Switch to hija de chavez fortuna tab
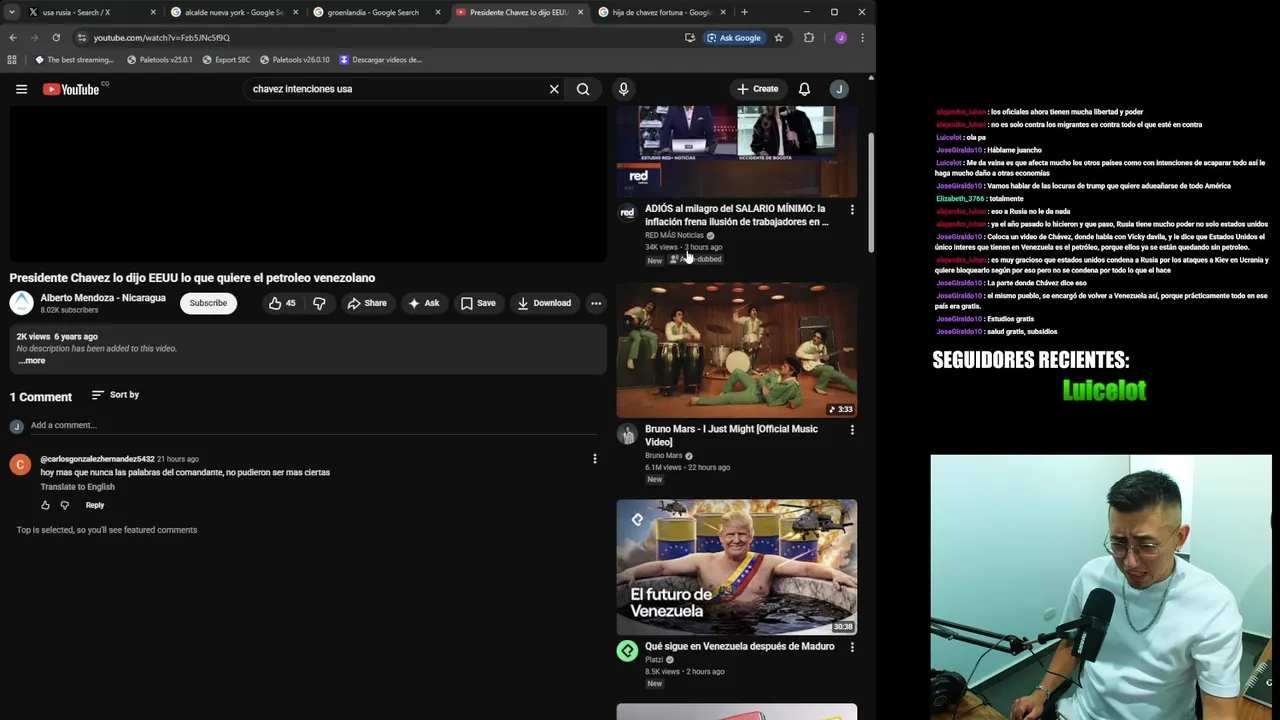This screenshot has height=720, width=1280. (x=660, y=12)
